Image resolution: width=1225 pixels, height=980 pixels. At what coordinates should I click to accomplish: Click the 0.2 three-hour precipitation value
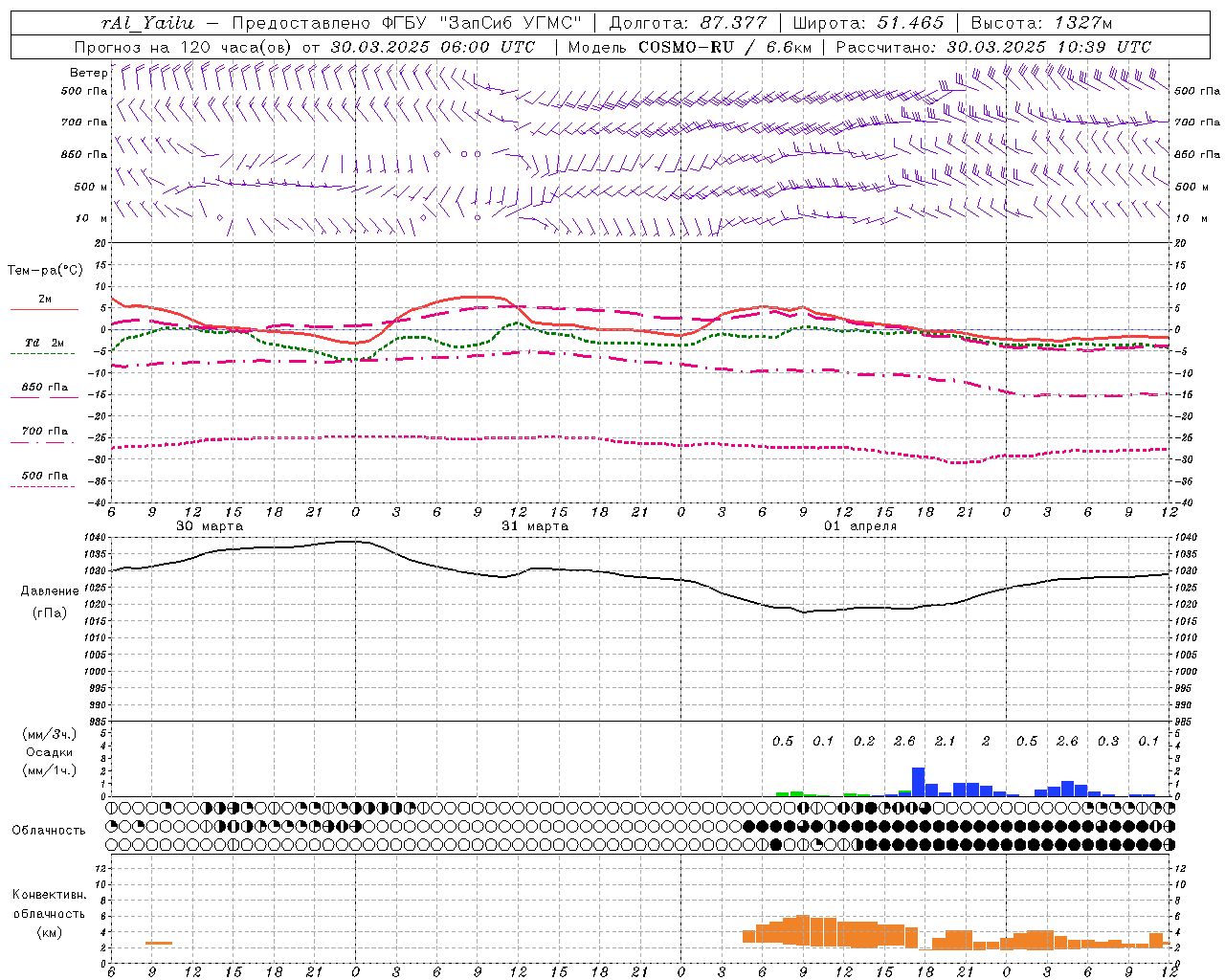pyautogui.click(x=864, y=742)
